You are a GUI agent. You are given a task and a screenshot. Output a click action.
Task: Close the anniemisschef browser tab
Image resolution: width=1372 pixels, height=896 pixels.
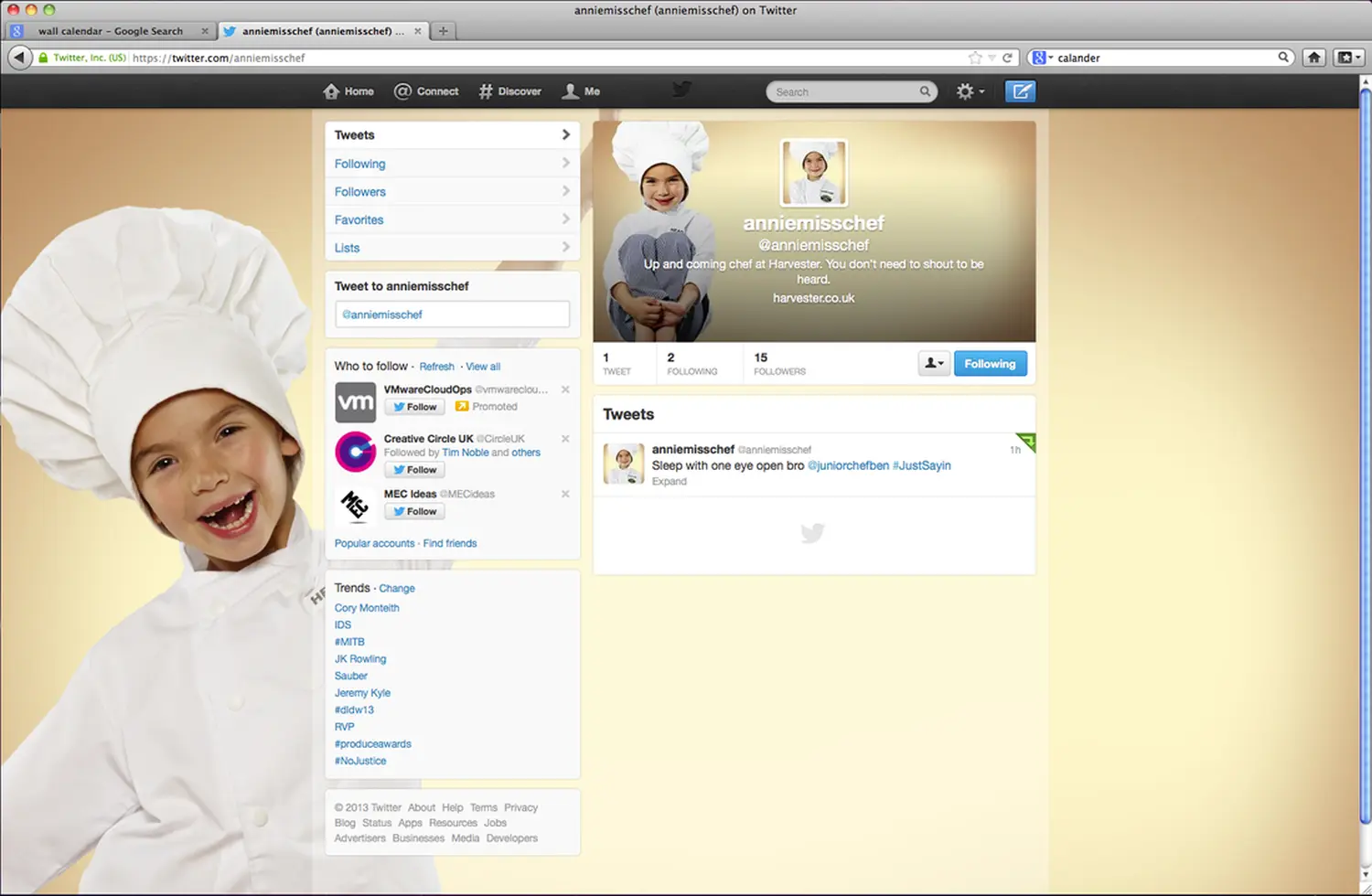click(418, 31)
